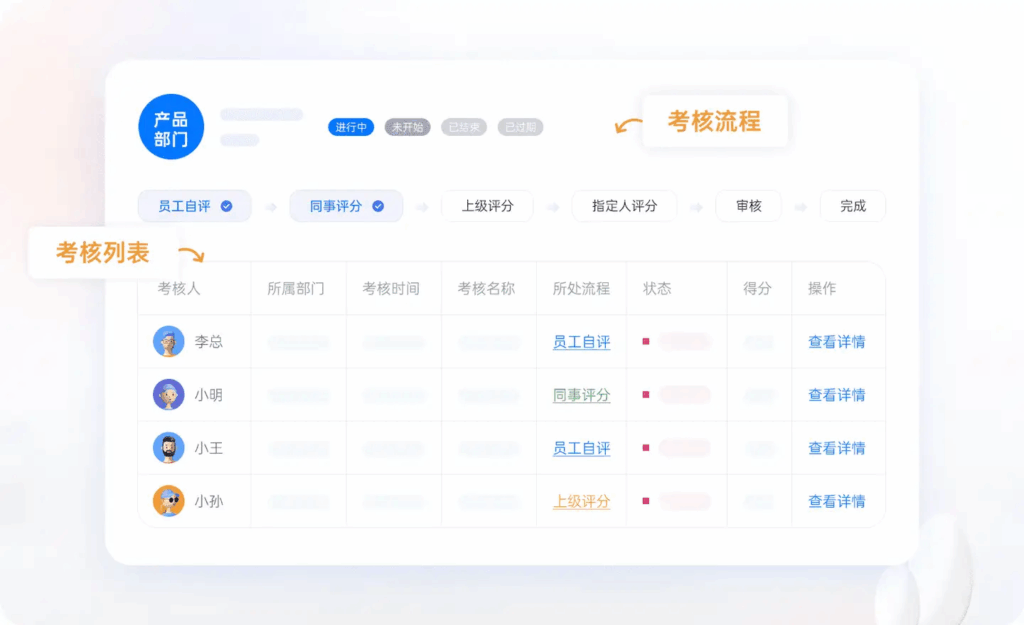This screenshot has width=1024, height=625.
Task: Filter by the 进行中 status tag
Action: (351, 127)
